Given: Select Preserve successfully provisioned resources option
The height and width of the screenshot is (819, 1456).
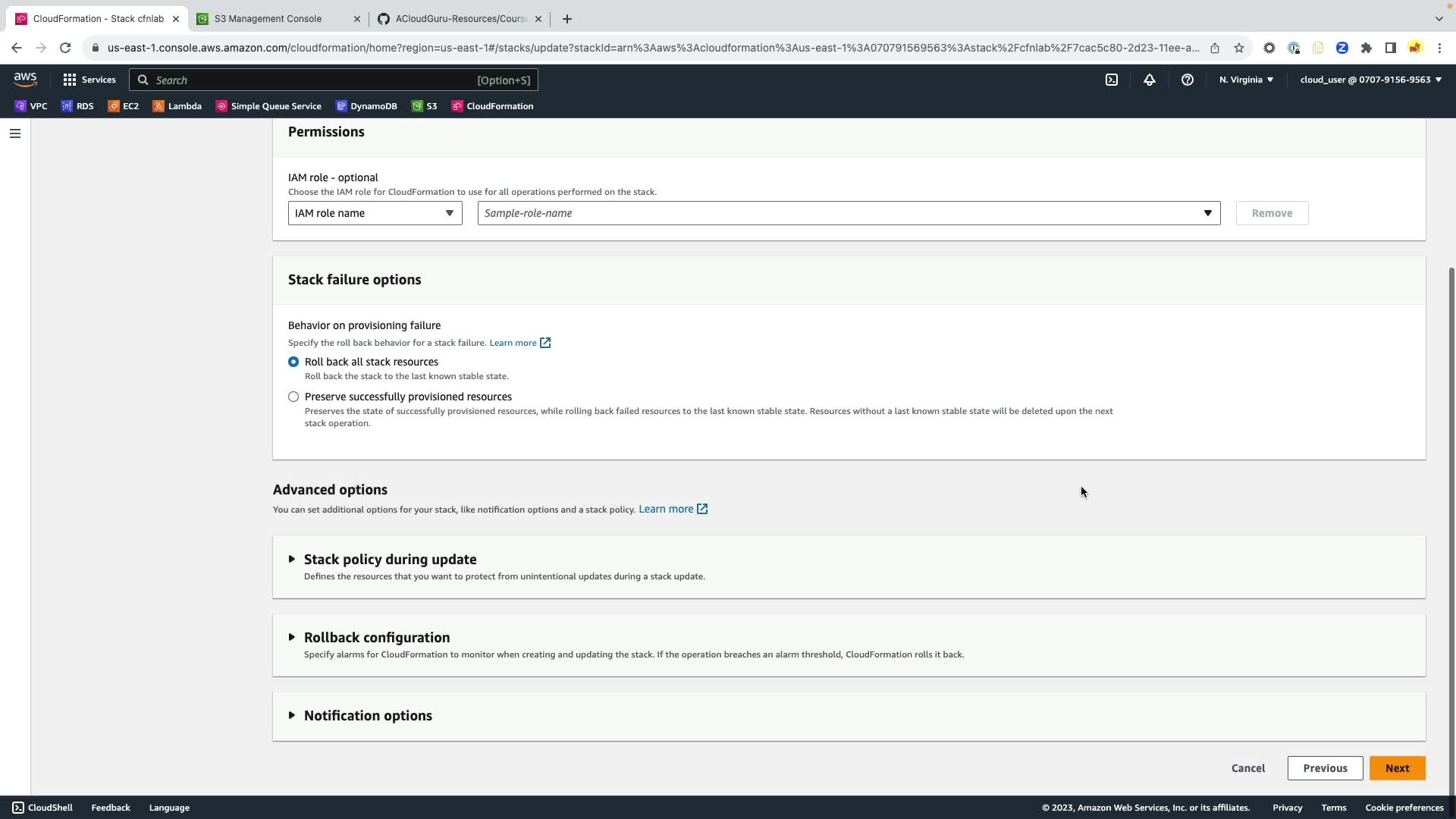Looking at the screenshot, I should pyautogui.click(x=293, y=397).
